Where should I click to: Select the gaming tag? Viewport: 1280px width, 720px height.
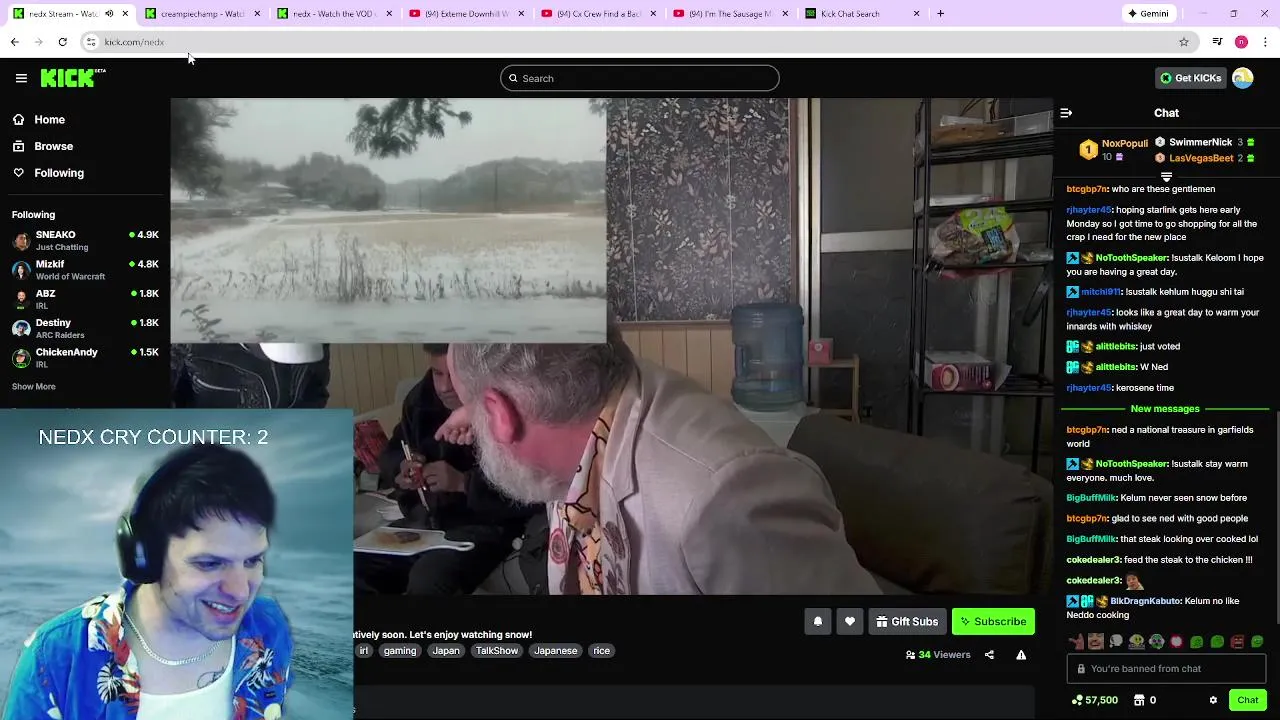tap(399, 651)
